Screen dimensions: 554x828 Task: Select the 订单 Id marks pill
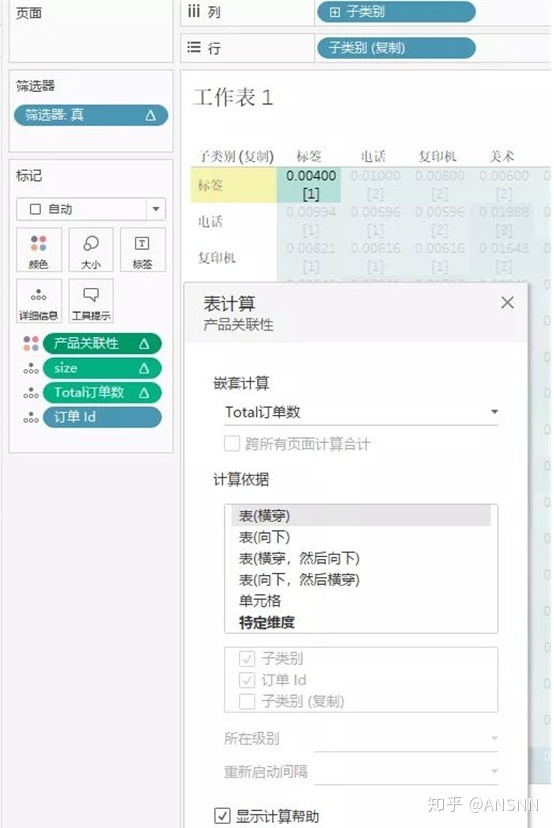tap(102, 417)
